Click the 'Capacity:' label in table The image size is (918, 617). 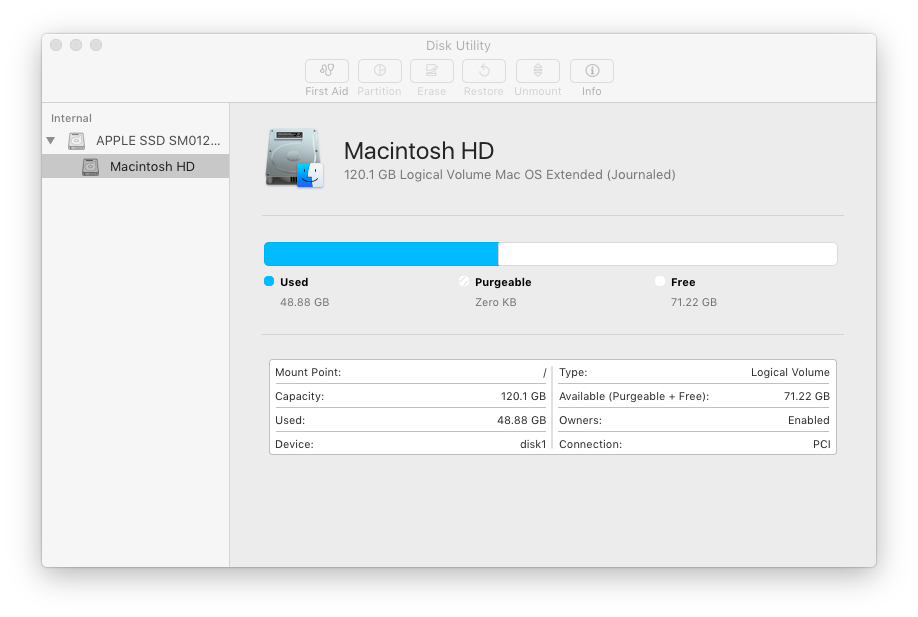299,396
